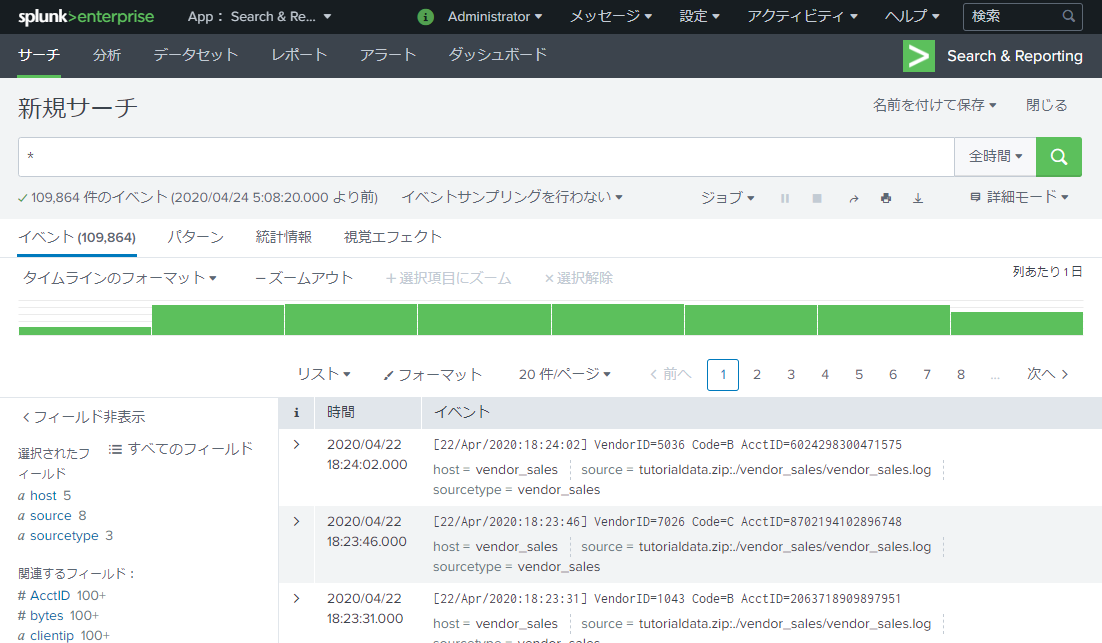Click the print results icon
Viewport: 1102px width, 643px height.
tap(885, 199)
